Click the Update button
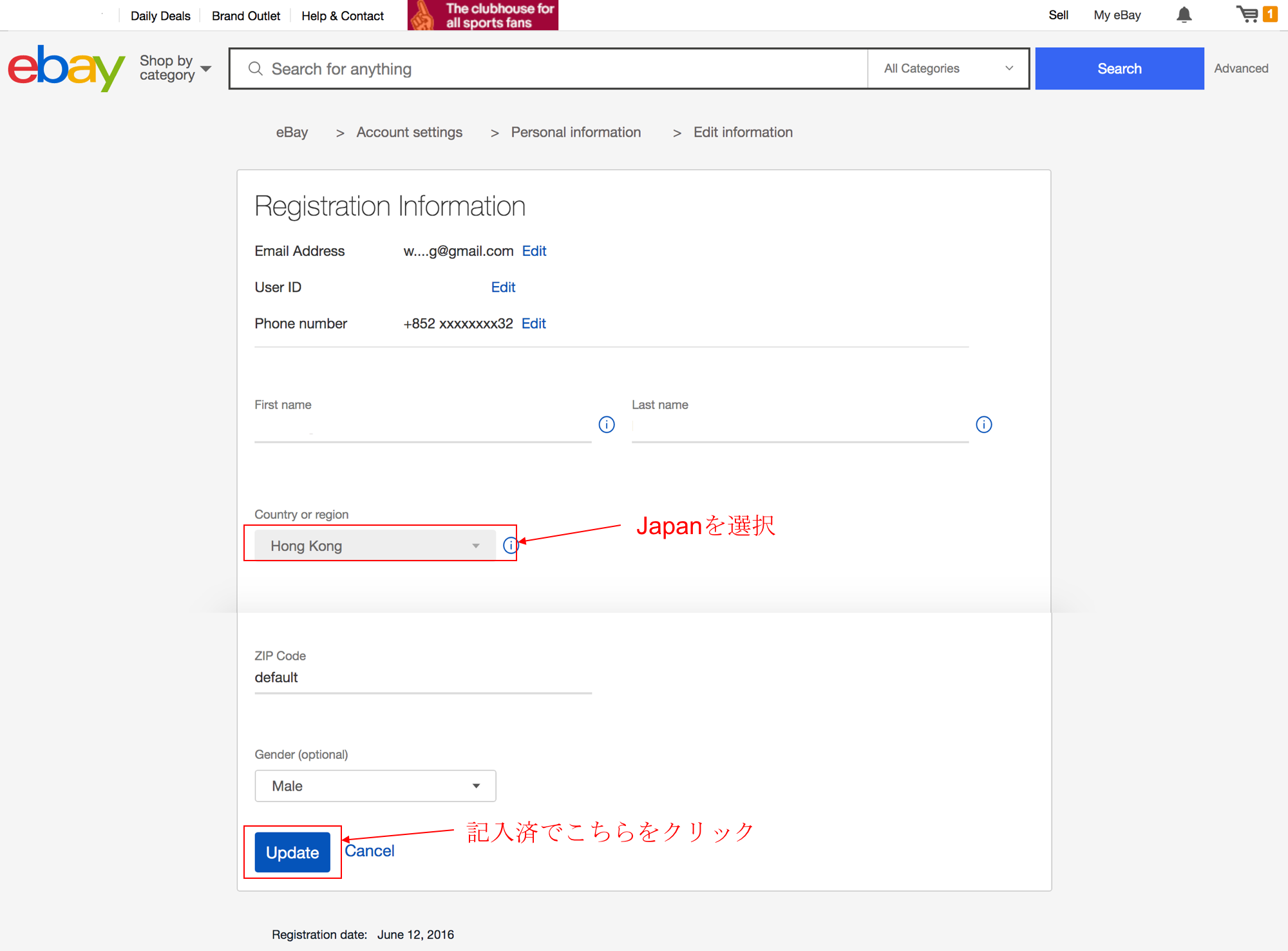Viewport: 1288px width, 951px height. point(292,852)
